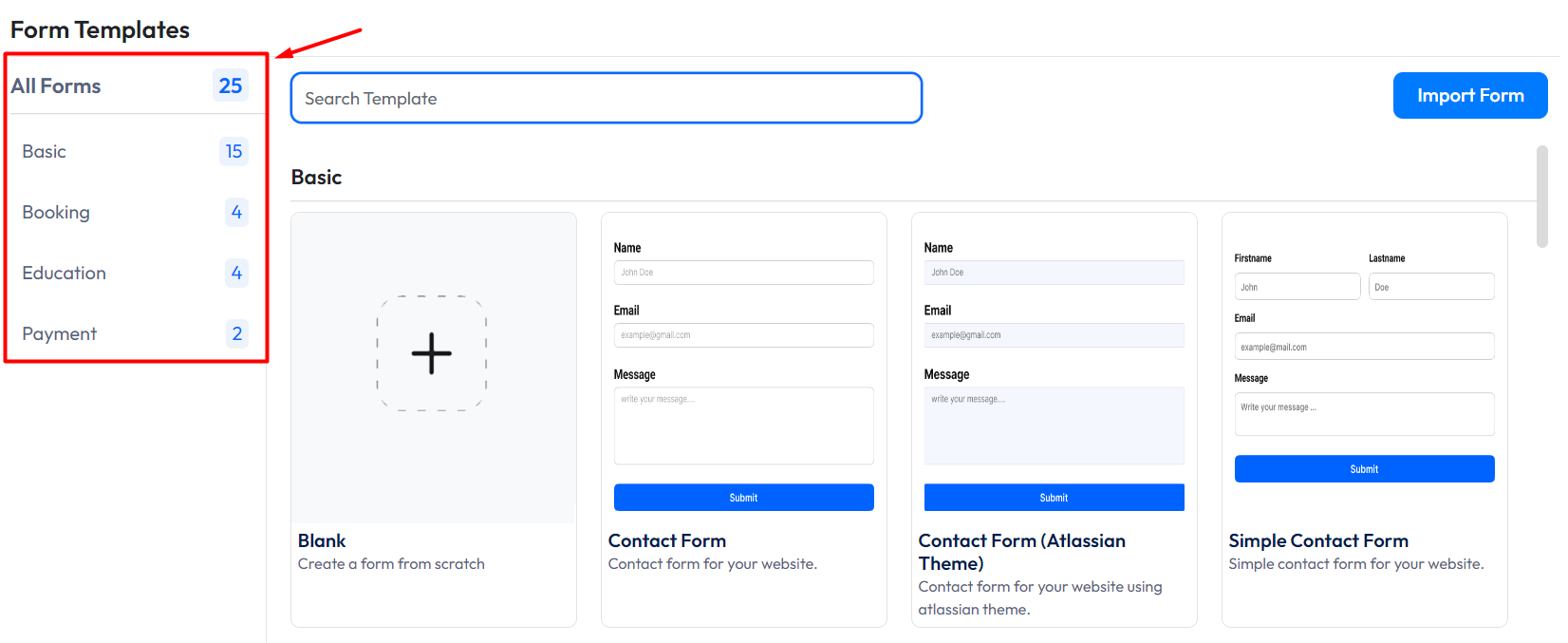Click the Simple Contact Form title
This screenshot has width=1568, height=643.
(1318, 541)
